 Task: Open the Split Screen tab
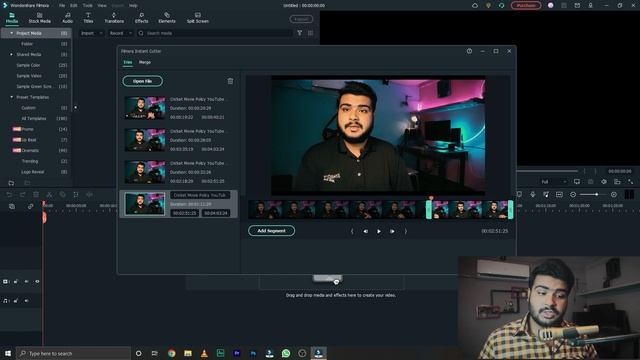(x=198, y=18)
